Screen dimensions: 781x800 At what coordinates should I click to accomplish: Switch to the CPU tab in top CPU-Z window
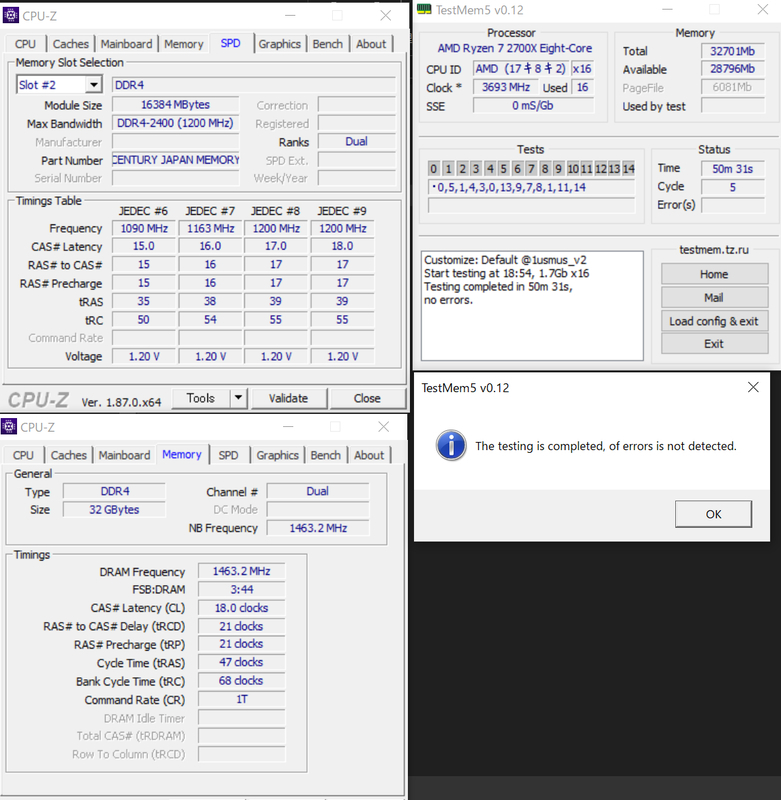point(25,44)
